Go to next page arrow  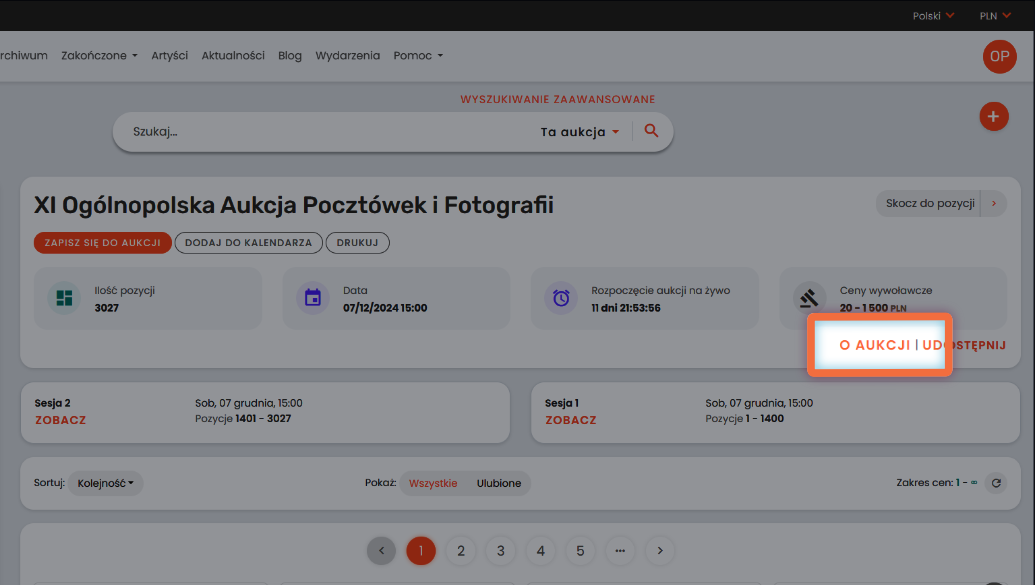659,551
